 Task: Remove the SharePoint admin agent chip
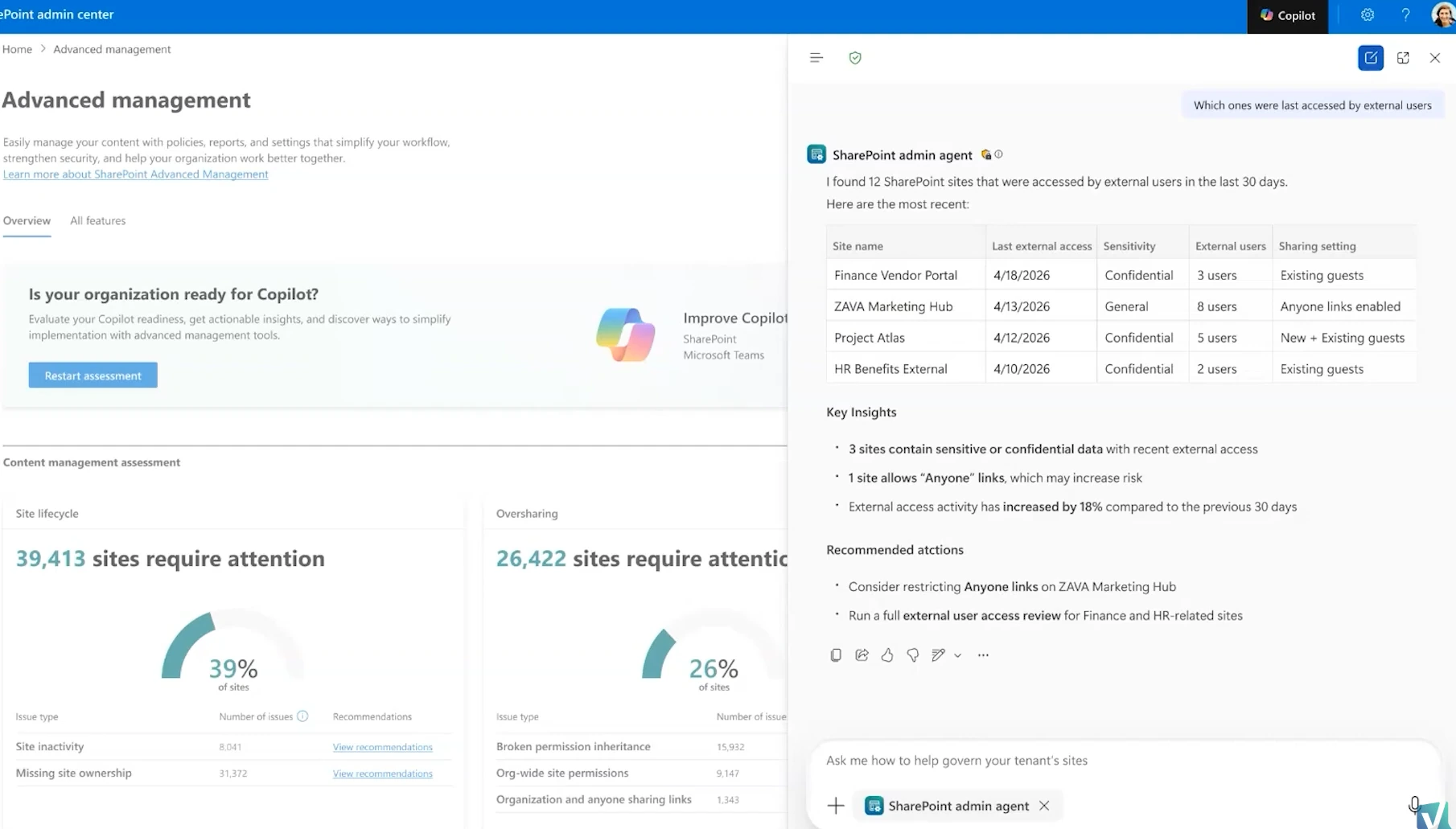pyautogui.click(x=1044, y=806)
